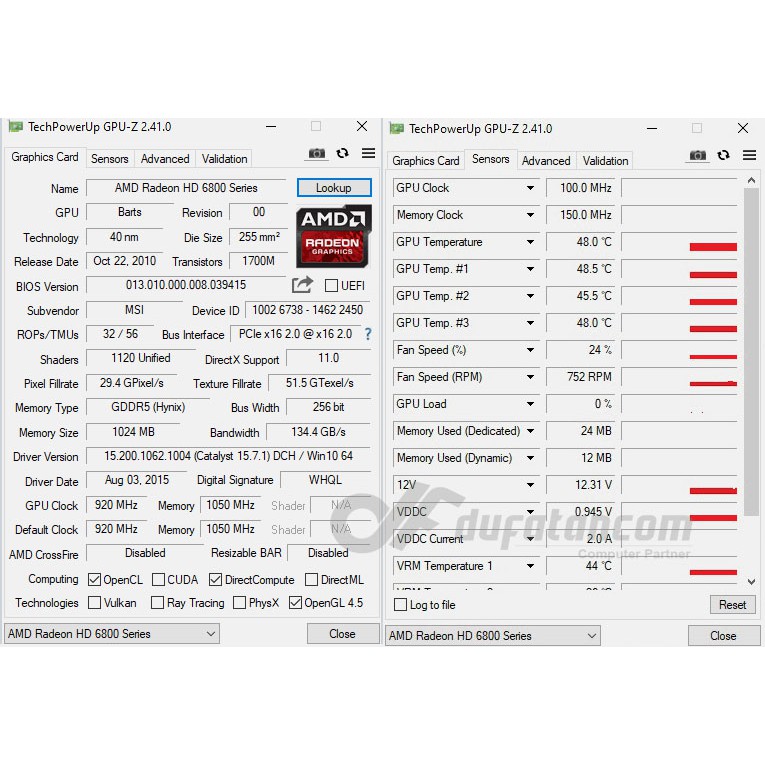Open hamburger menu in Graphics Card window
The height and width of the screenshot is (765, 765).
368,154
